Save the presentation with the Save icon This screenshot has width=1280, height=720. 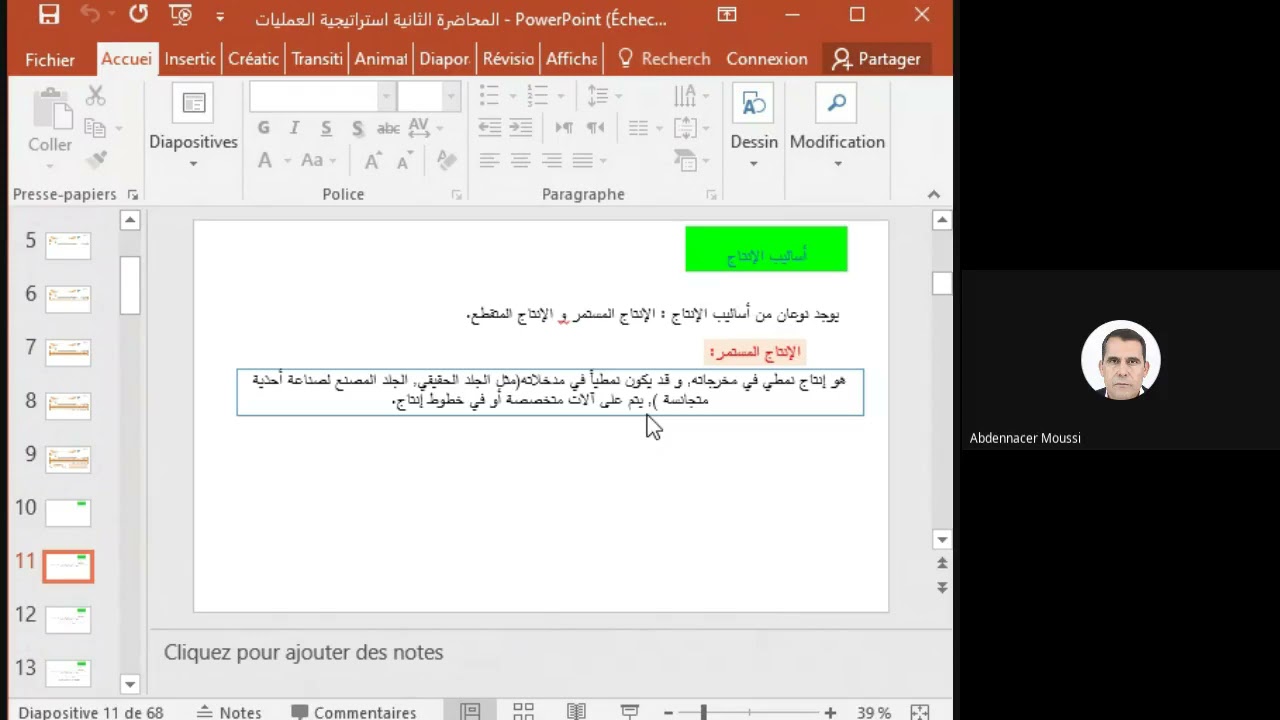coord(48,15)
